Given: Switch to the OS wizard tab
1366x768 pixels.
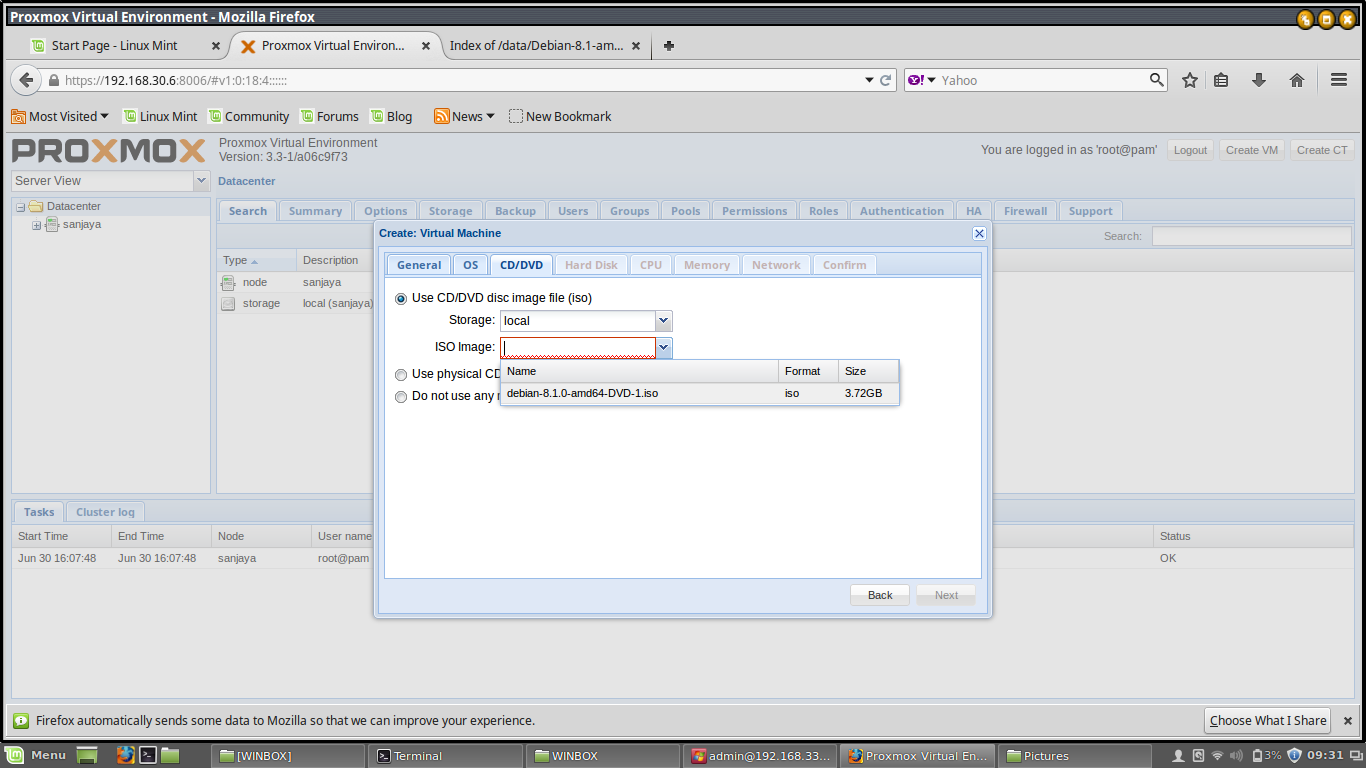Looking at the screenshot, I should coord(470,265).
